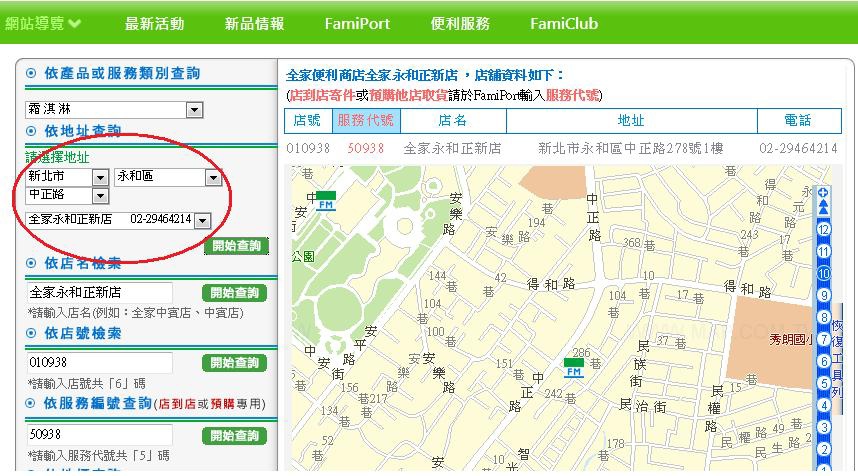The image size is (858, 476).
Task: Click the service code input 50938
Action: click(x=99, y=434)
